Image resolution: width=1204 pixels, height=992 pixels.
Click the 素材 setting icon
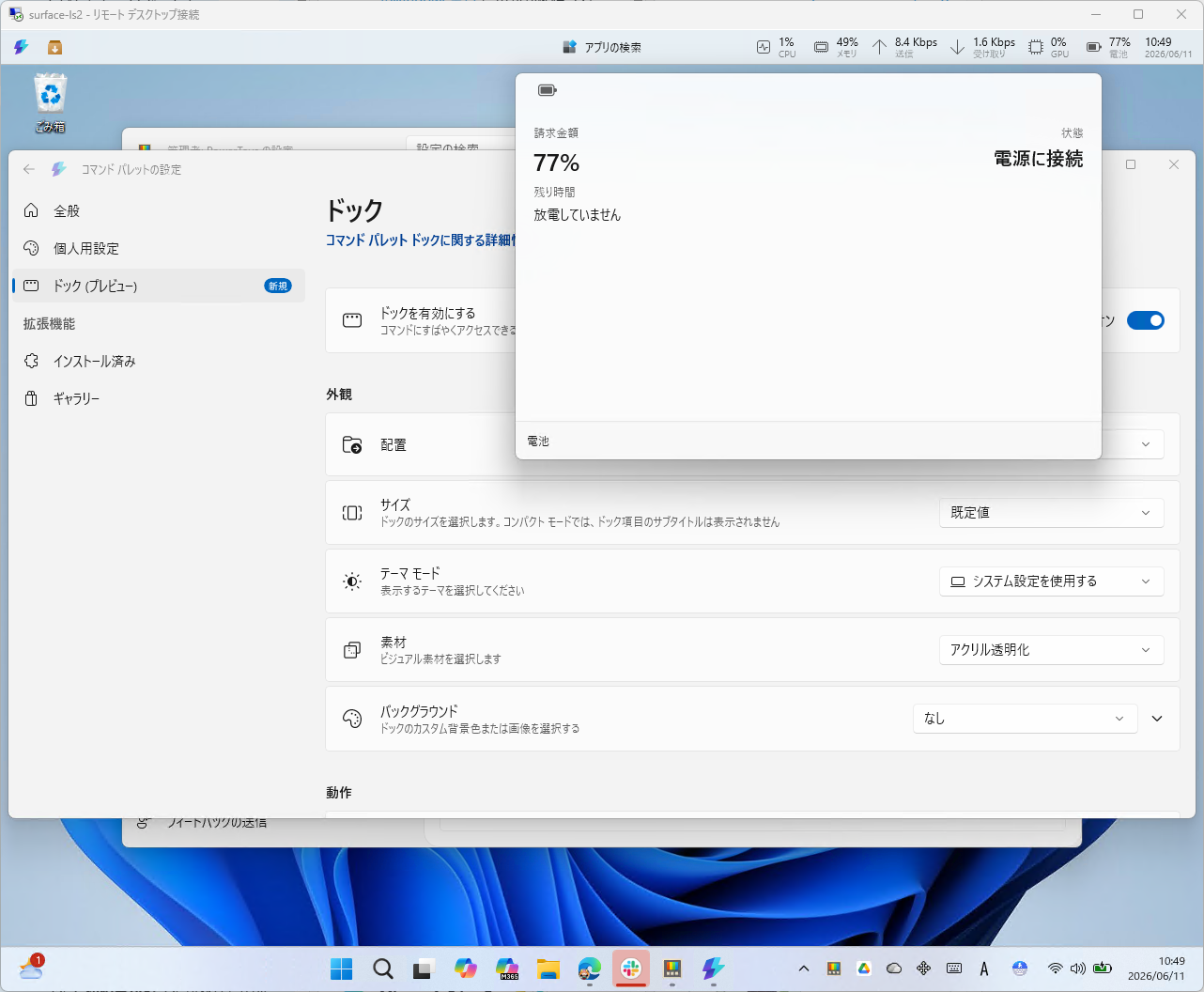[x=352, y=650]
